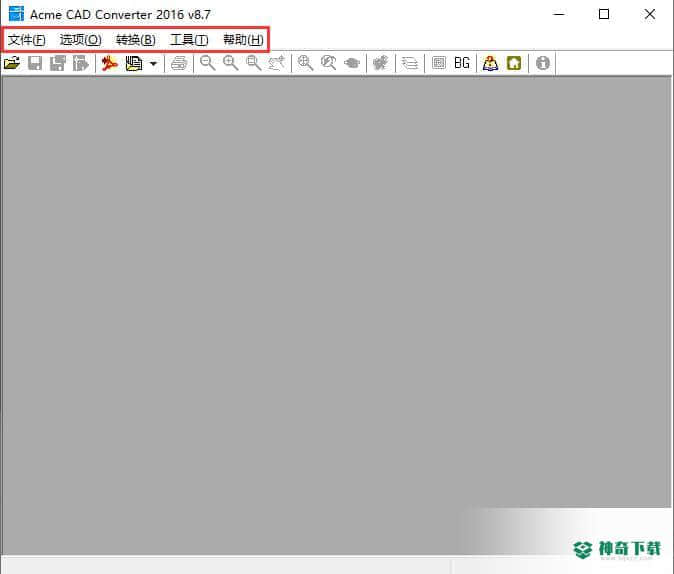
Task: Maximize the Acme CAD Converter window
Action: coord(604,14)
